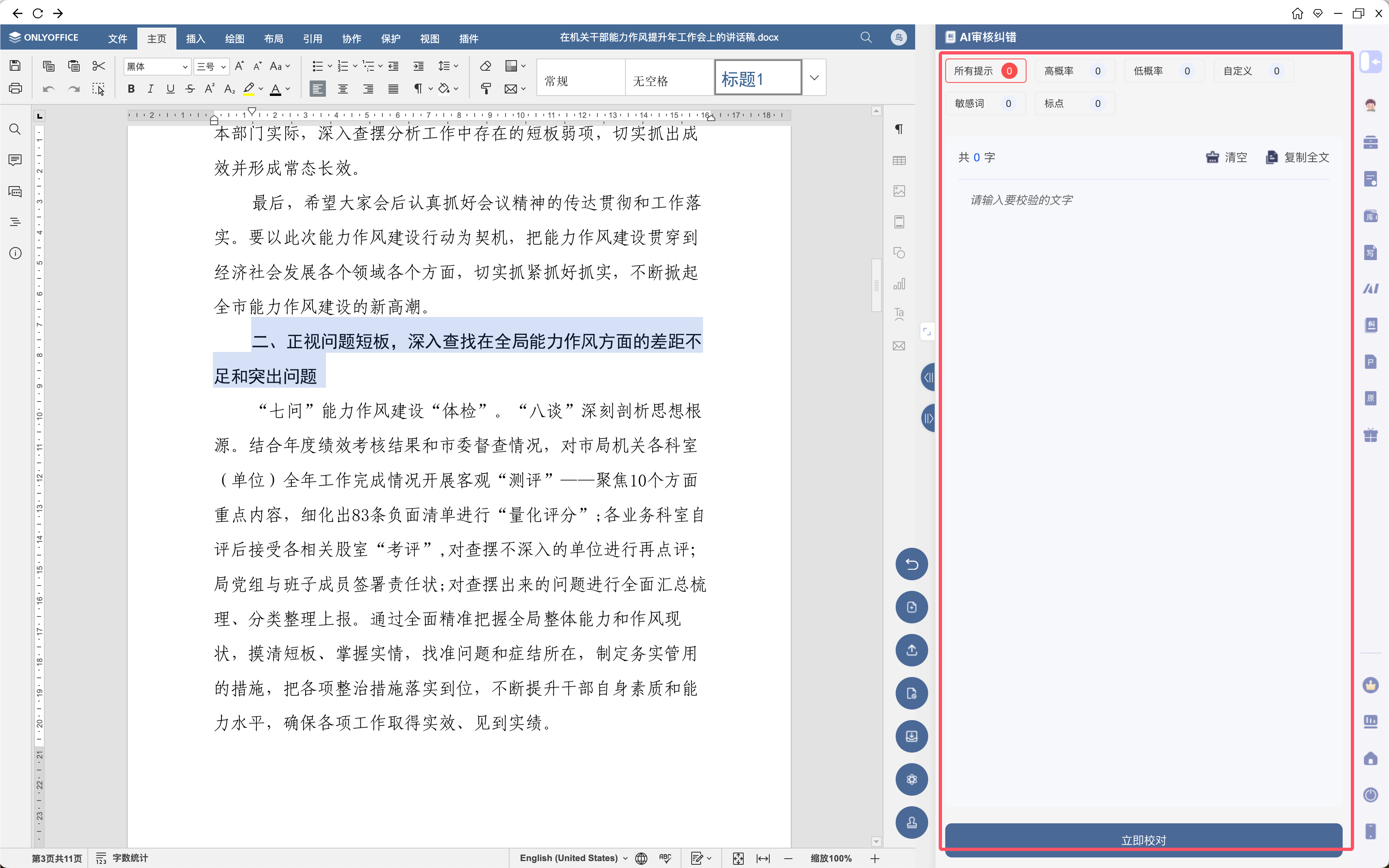This screenshot has width=1389, height=868.
Task: Expand the bullet list dropdown
Action: click(330, 66)
